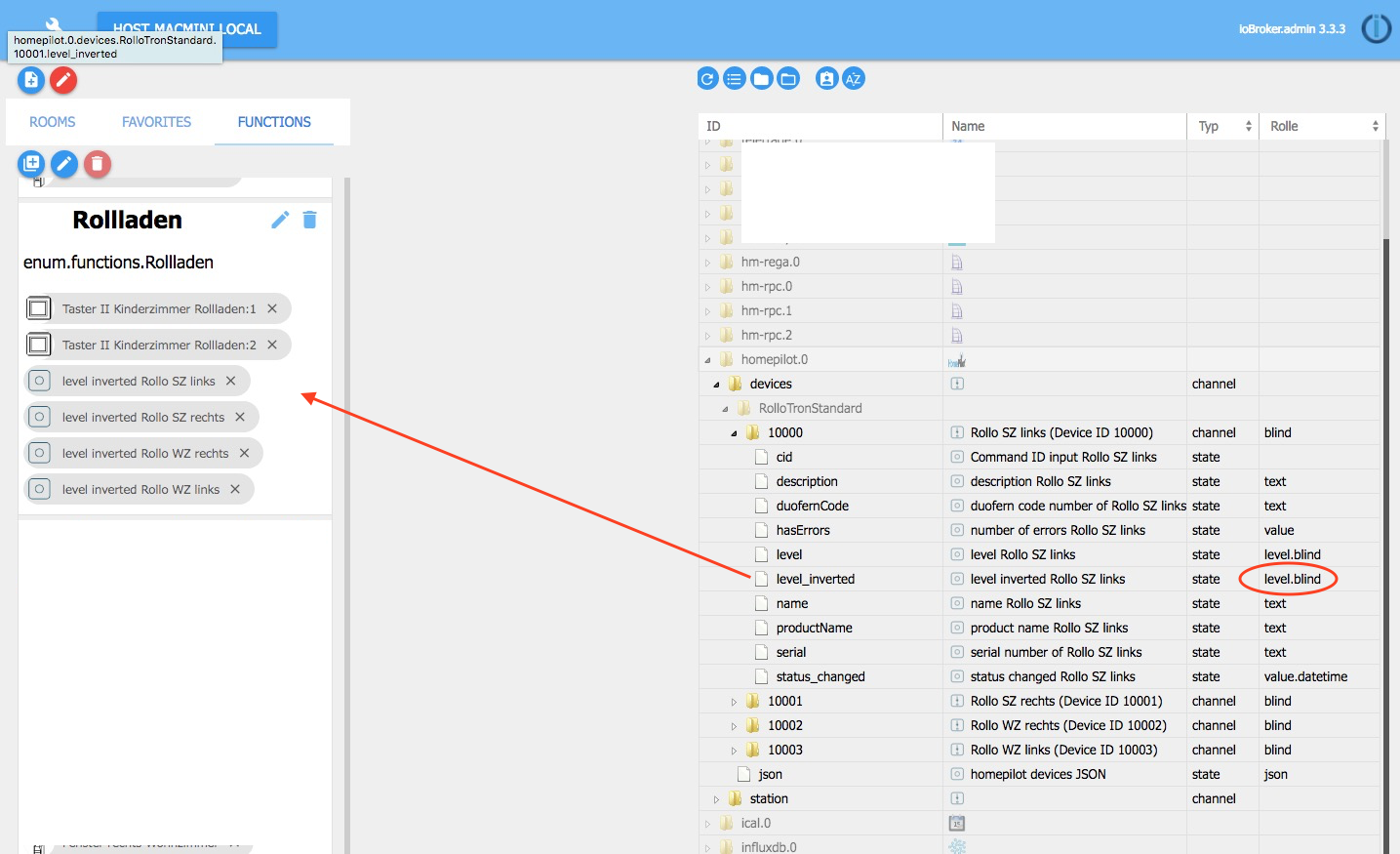Expand the hm-rpc.0 tree node
Viewport: 1400px width, 854px height.
coord(708,287)
